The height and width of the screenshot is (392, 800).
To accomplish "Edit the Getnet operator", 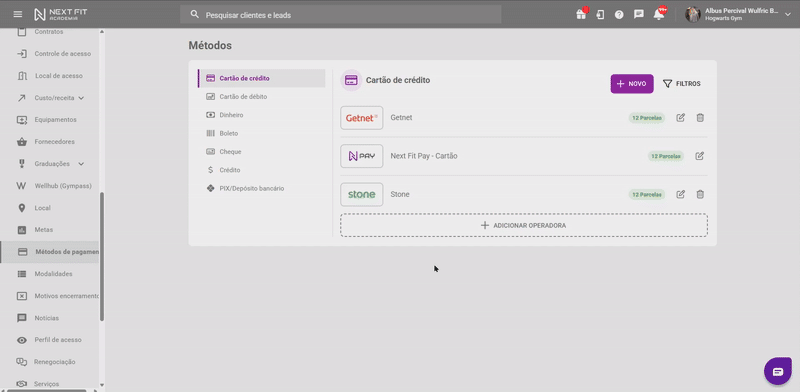I will (681, 117).
